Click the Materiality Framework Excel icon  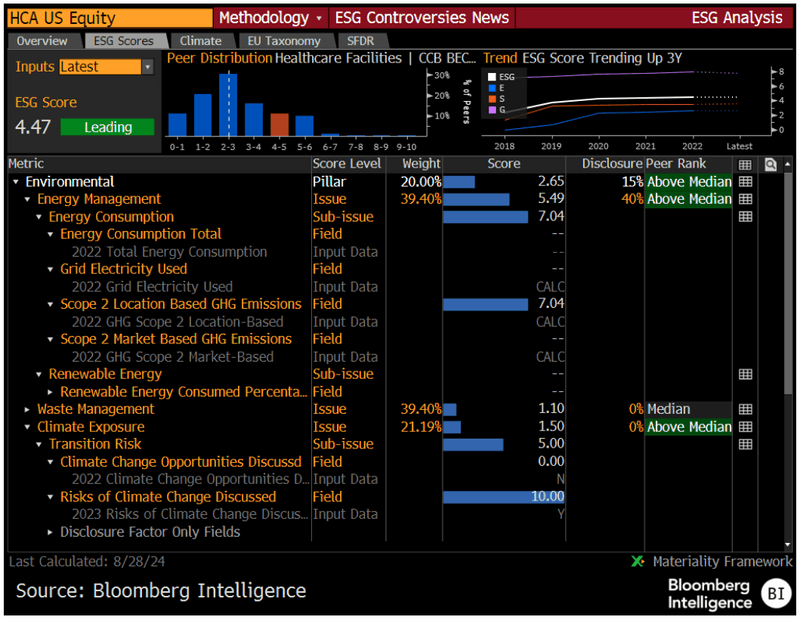pyautogui.click(x=637, y=561)
